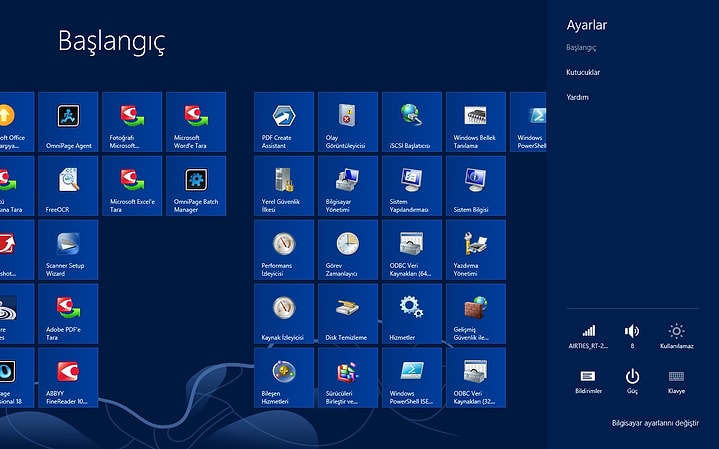Launch the Disk Temizleme tile
This screenshot has width=719, height=449.
tap(348, 314)
